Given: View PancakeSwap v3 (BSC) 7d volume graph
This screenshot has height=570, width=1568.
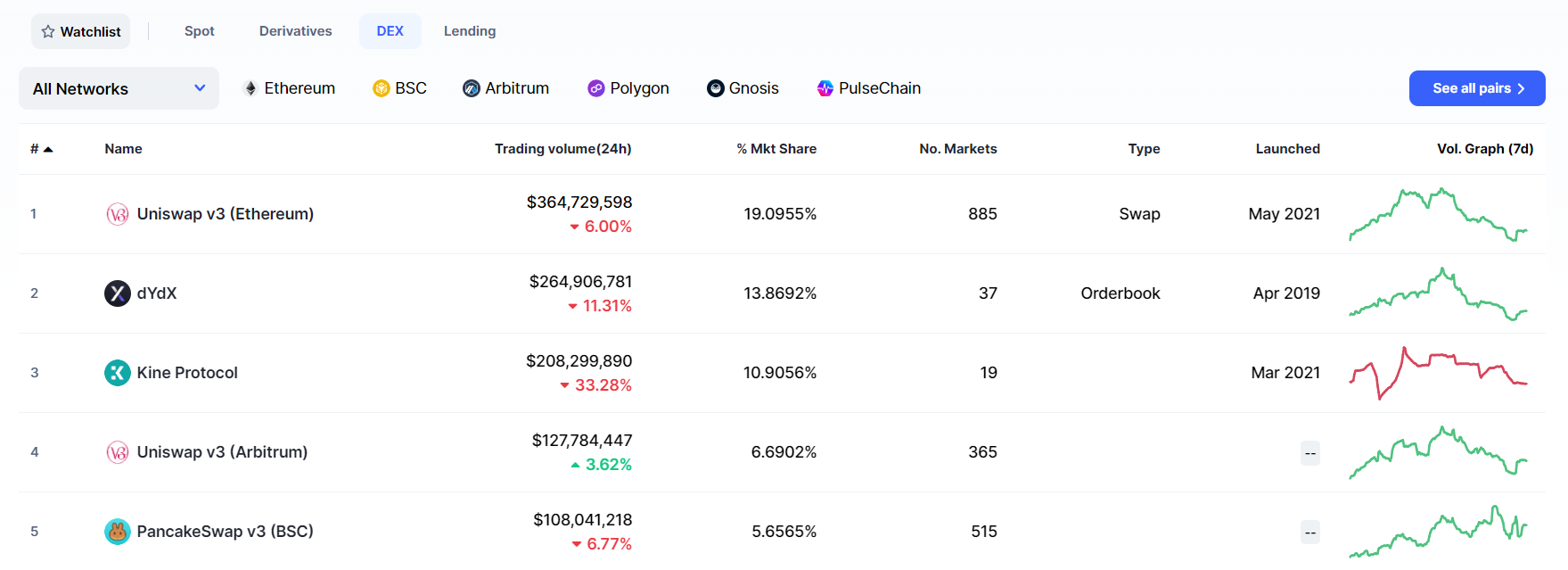Looking at the screenshot, I should [x=1438, y=532].
